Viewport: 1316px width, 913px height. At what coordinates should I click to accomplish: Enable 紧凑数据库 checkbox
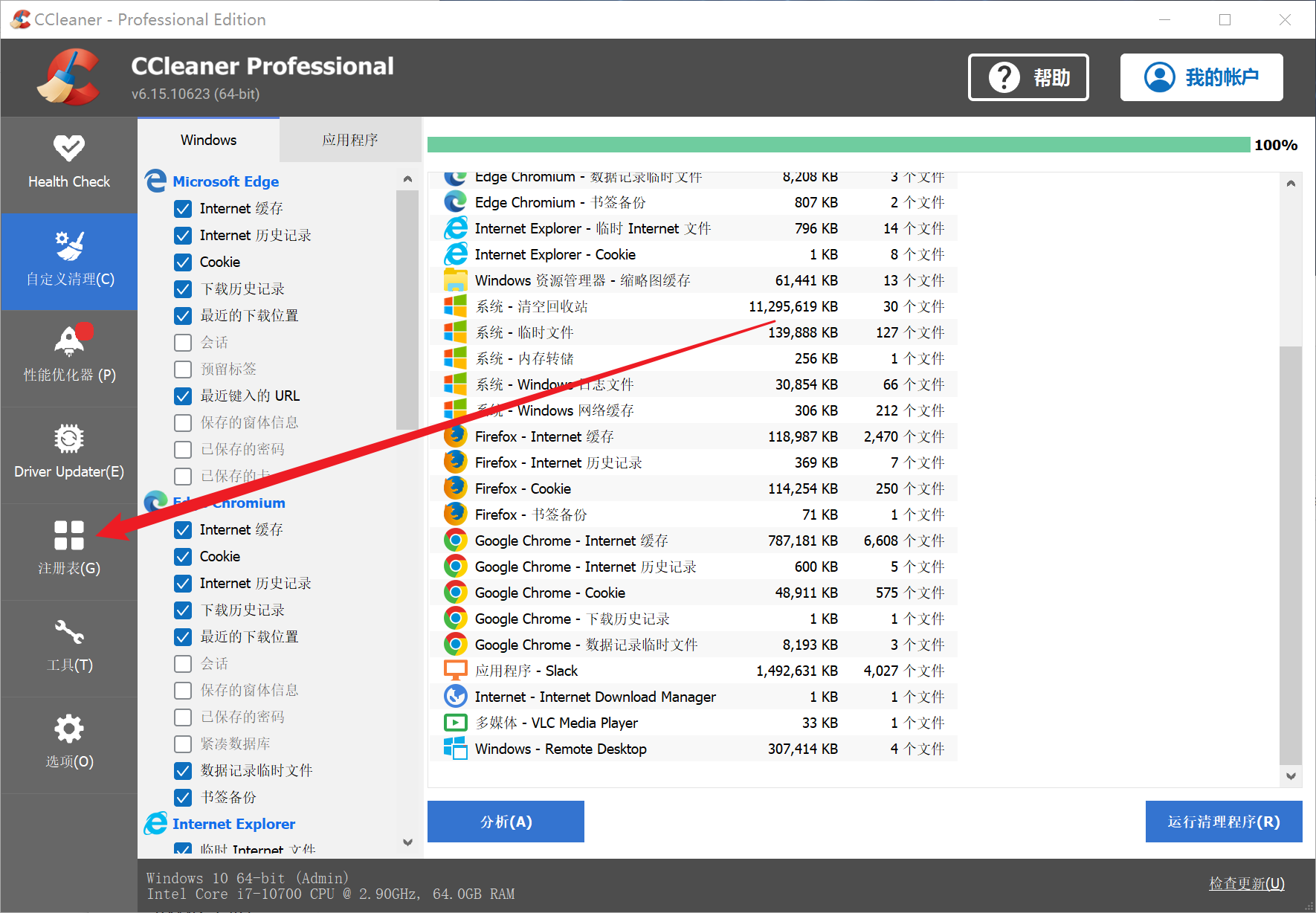click(183, 744)
